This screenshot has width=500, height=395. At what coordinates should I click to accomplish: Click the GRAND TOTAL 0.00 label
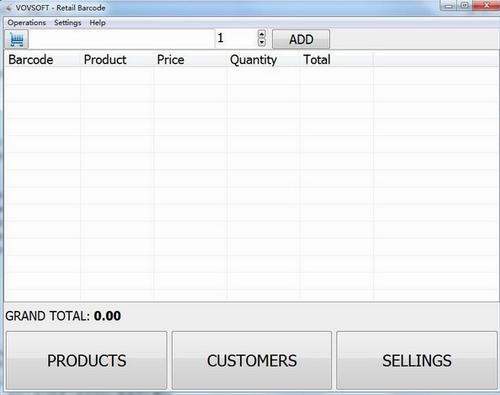point(63,316)
